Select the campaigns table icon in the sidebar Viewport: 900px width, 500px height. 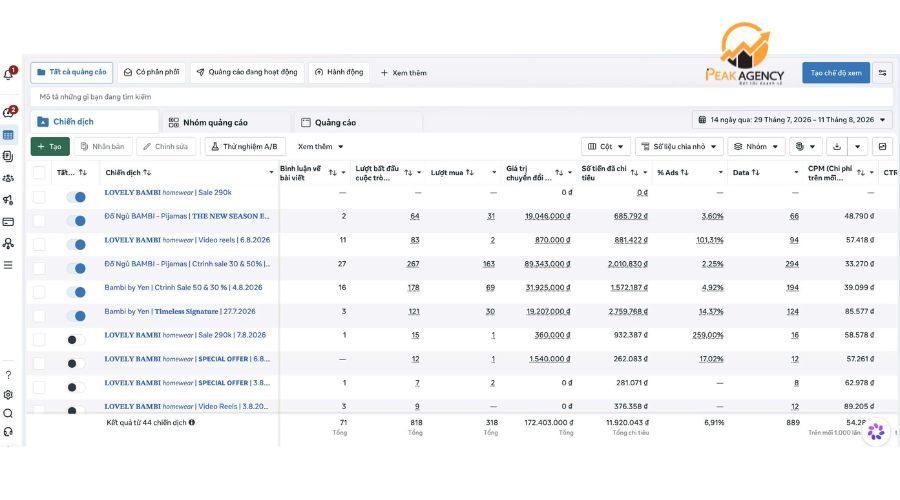[x=8, y=135]
